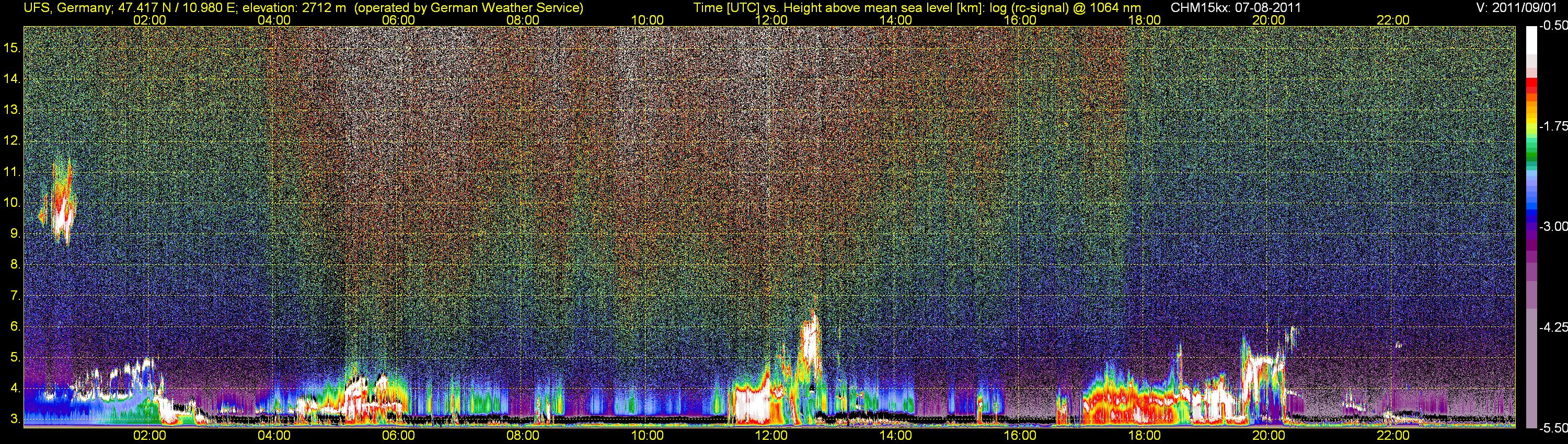Click the "10." height axis label
The image size is (1568, 444).
(12, 203)
